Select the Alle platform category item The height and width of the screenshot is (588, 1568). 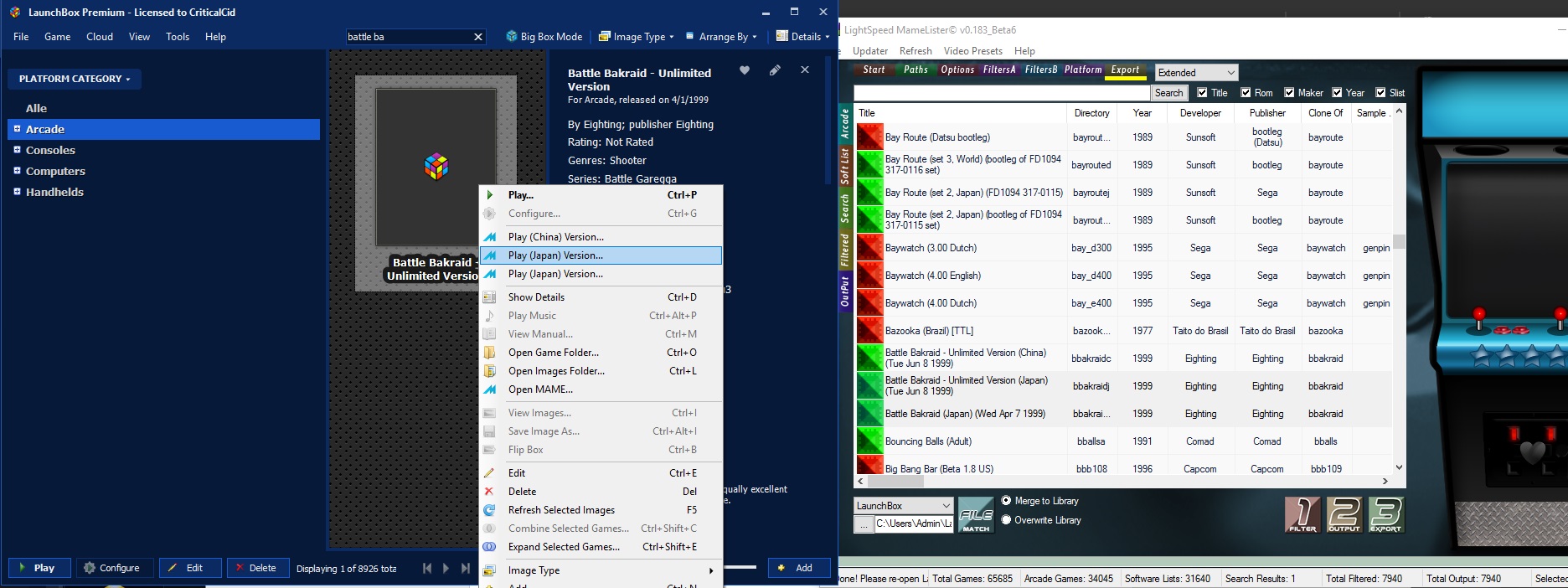36,108
